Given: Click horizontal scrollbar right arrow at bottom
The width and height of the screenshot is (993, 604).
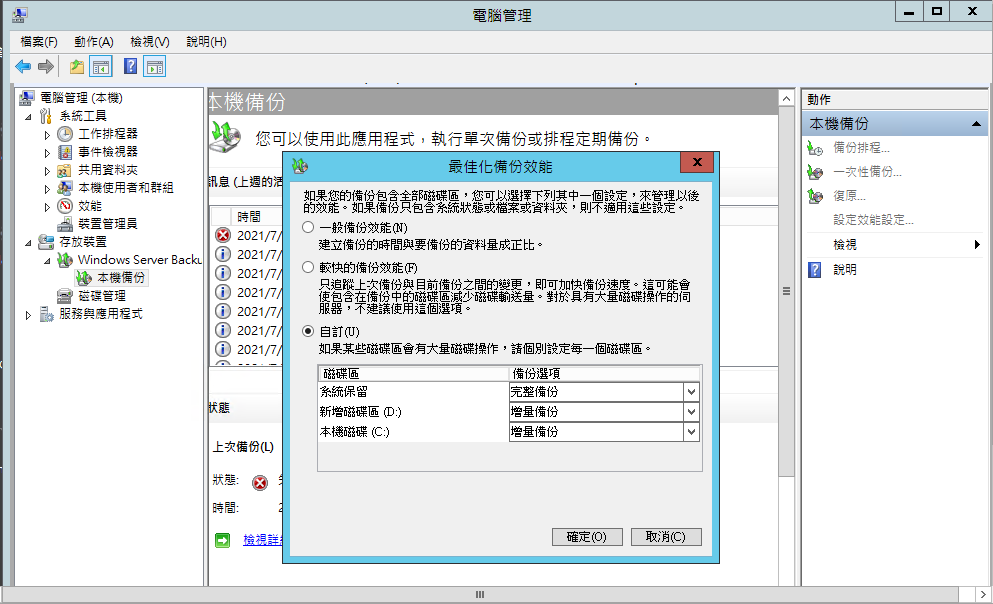Looking at the screenshot, I should click(983, 595).
